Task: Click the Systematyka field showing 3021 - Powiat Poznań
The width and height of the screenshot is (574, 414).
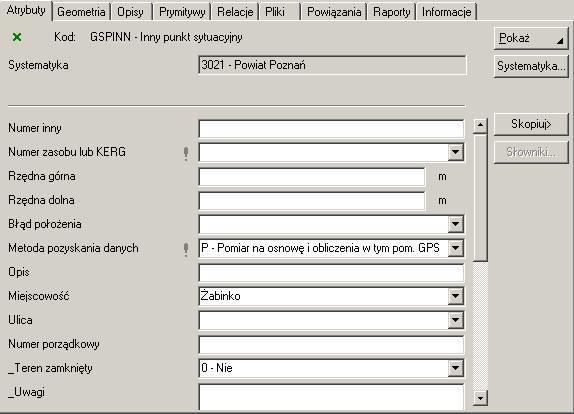Action: (332, 65)
